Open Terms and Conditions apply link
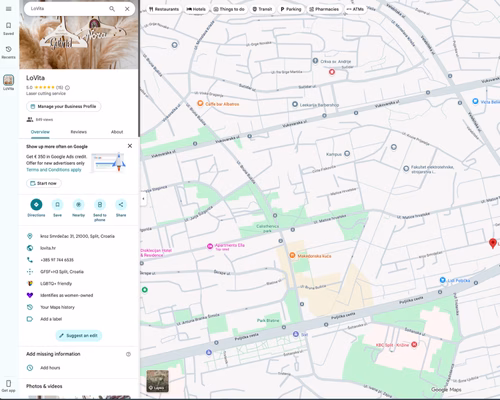 coord(54,170)
